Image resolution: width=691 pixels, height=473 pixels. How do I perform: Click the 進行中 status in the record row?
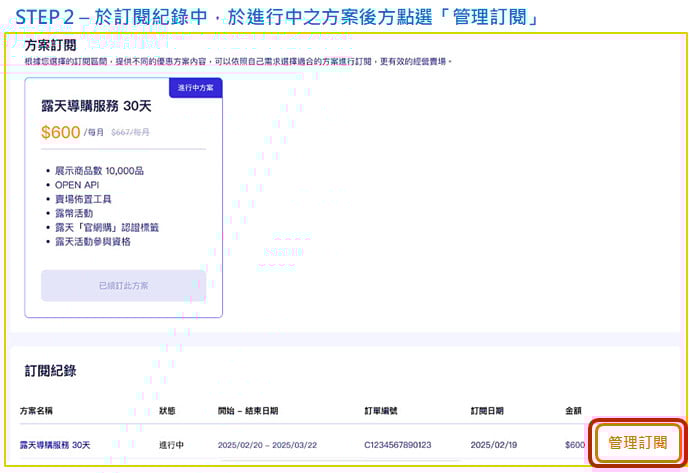[x=172, y=444]
